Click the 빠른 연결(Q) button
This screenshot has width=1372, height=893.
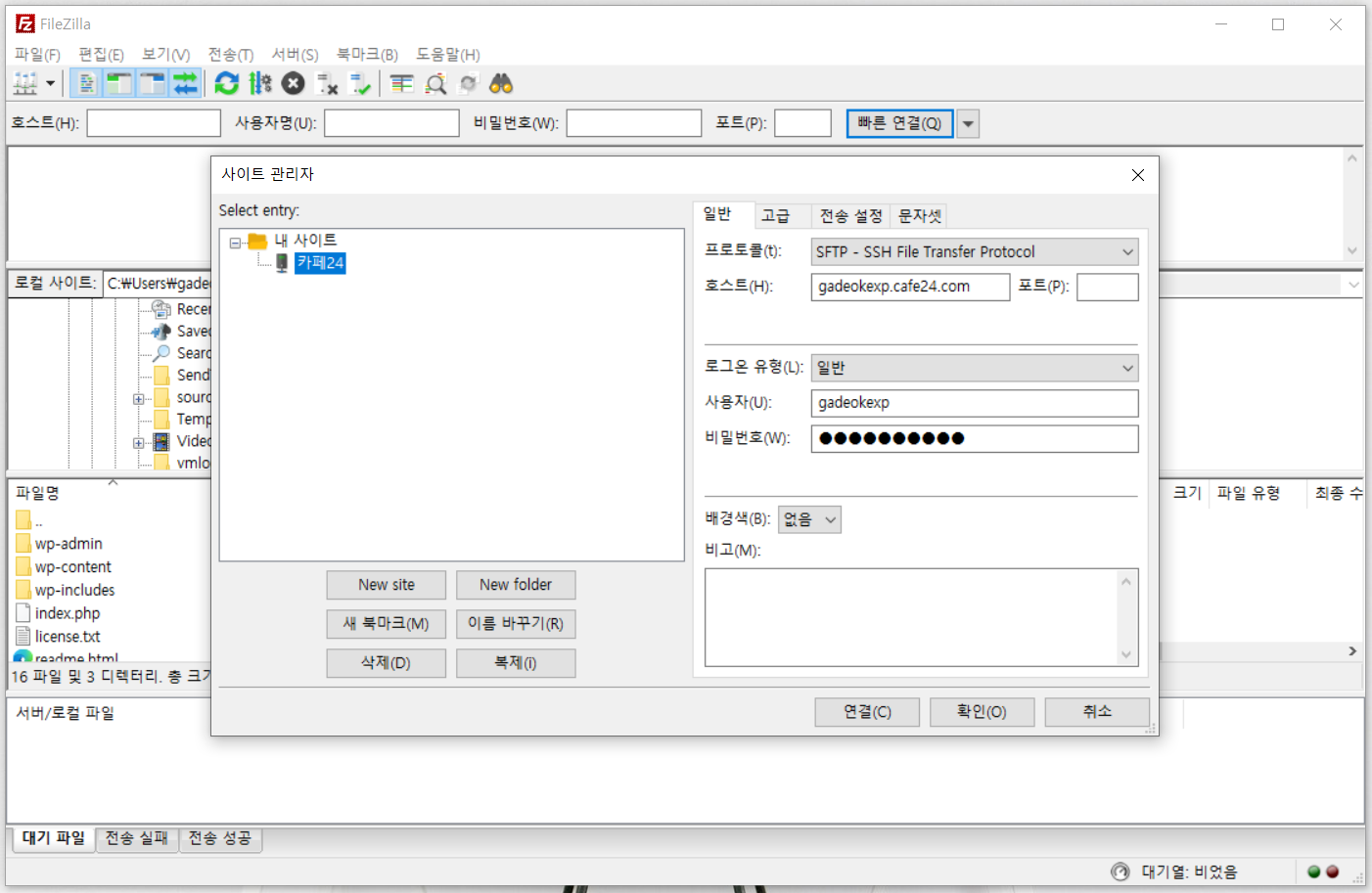pos(899,123)
